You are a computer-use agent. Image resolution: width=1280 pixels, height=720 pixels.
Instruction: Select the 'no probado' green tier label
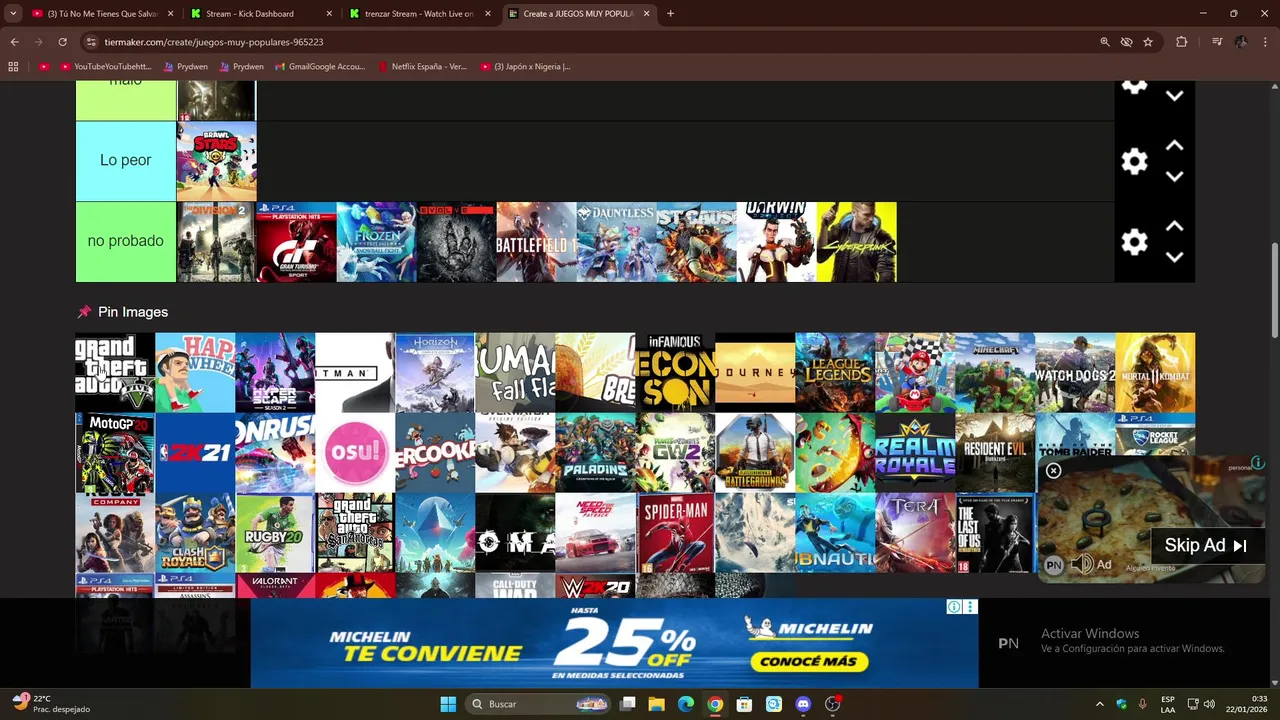pyautogui.click(x=126, y=241)
